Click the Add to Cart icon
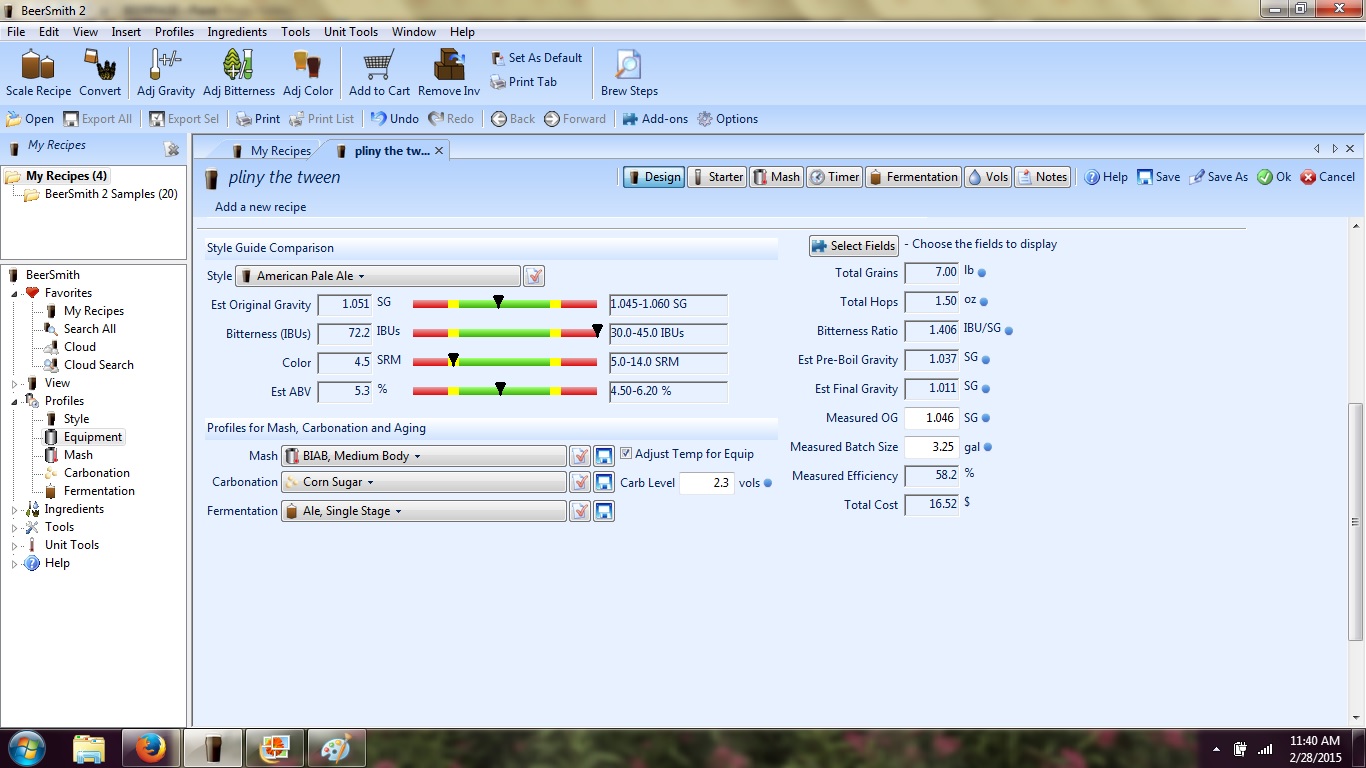Screen dimensions: 1366x768 click(379, 73)
